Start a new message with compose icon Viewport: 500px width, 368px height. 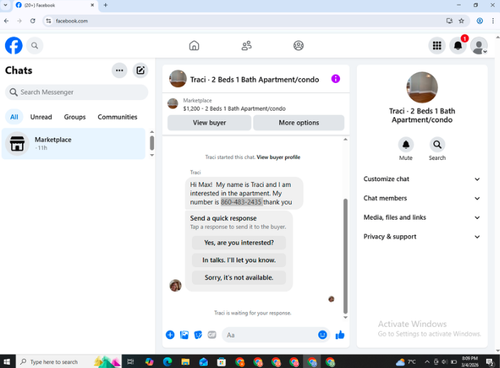[x=140, y=70]
